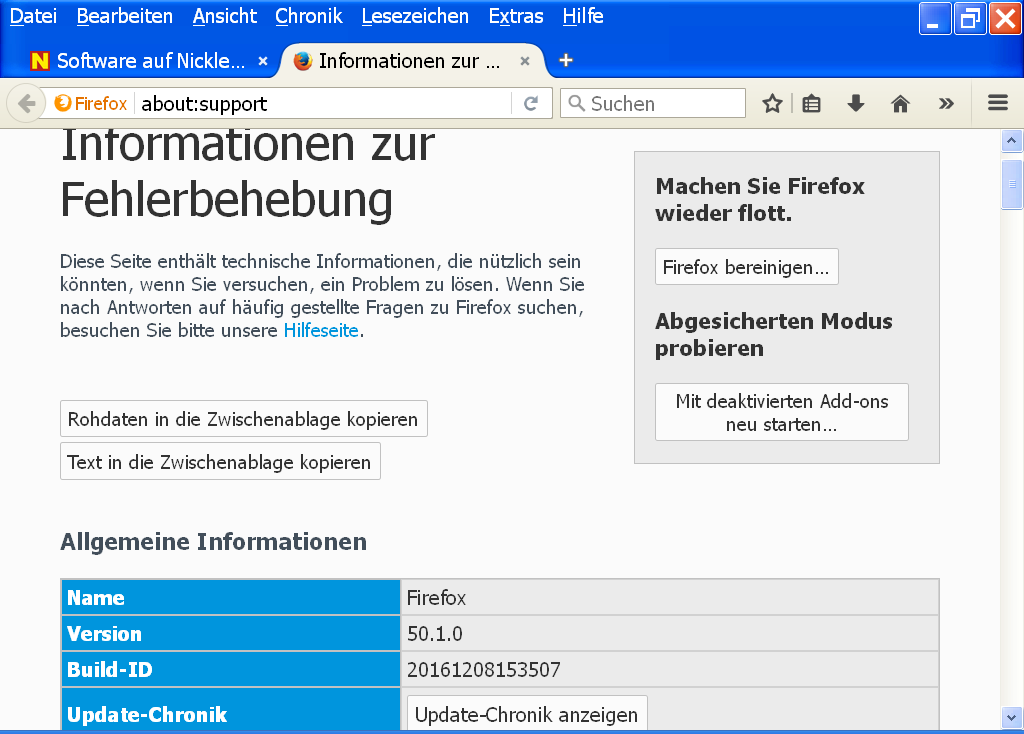Close the Informationen zur tab
The height and width of the screenshot is (734, 1024).
[525, 61]
